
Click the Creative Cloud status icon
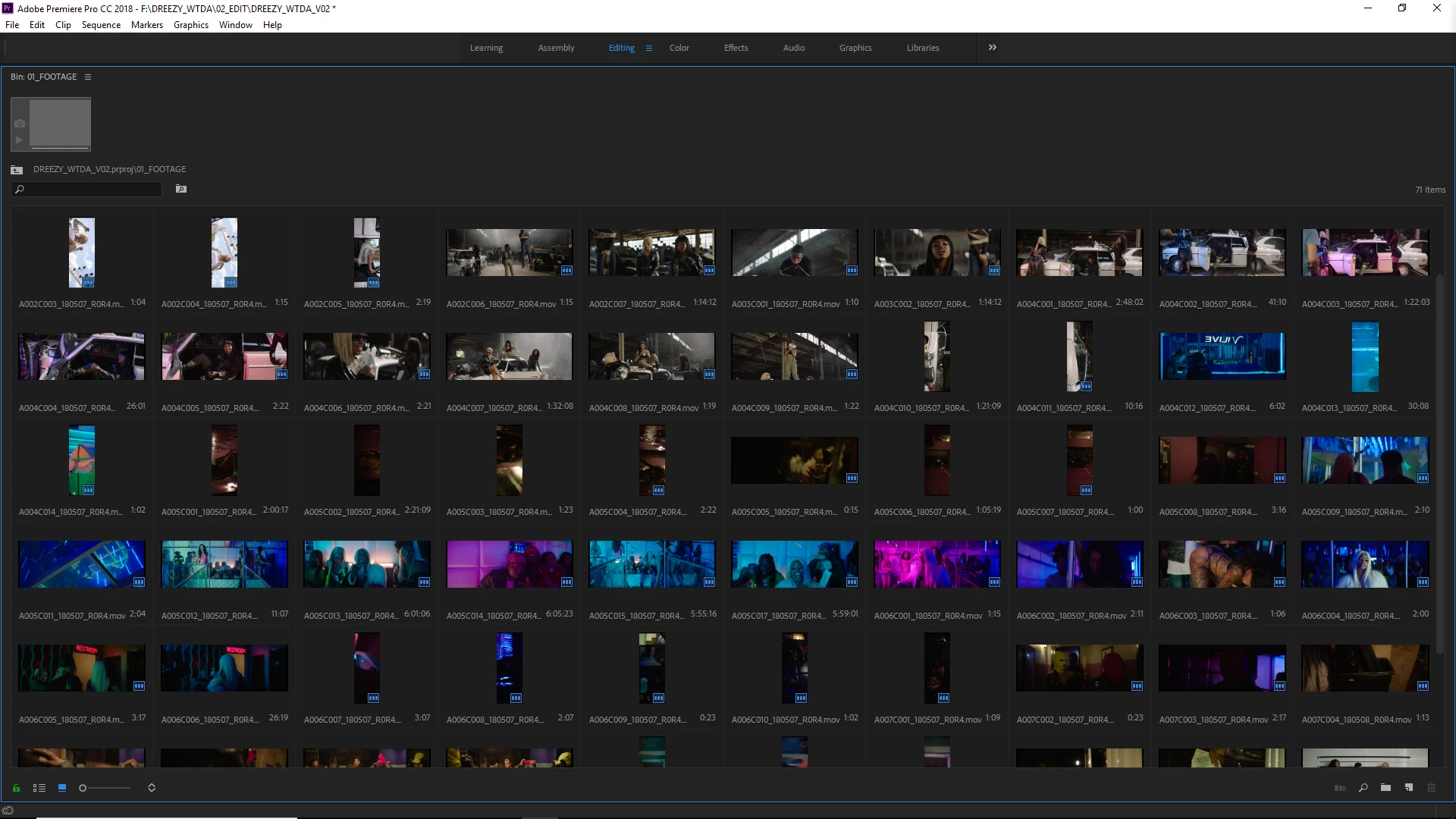pos(8,811)
